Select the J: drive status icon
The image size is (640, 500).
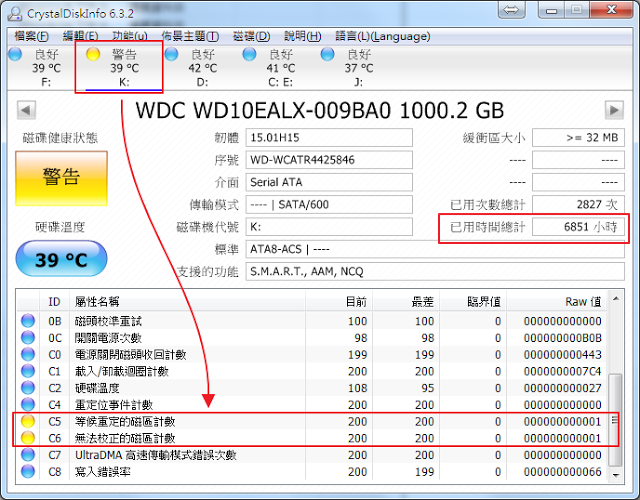(327, 54)
